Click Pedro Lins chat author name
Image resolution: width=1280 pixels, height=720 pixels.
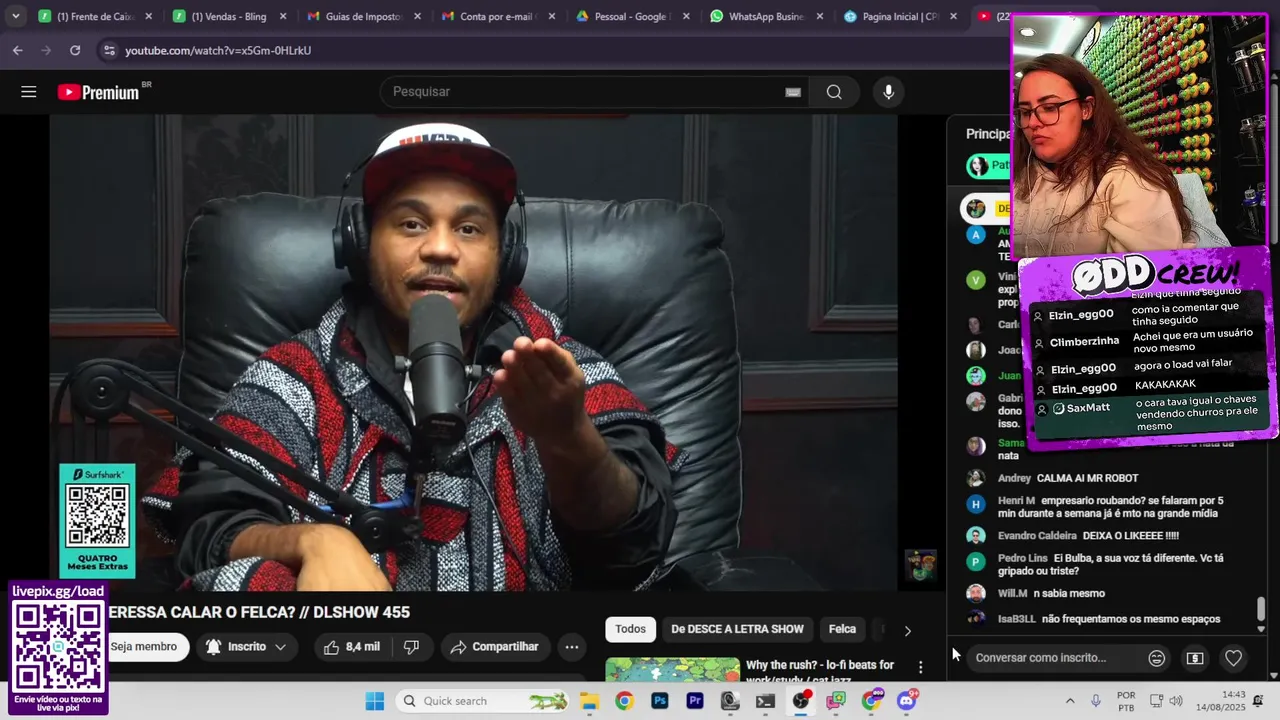point(1022,558)
